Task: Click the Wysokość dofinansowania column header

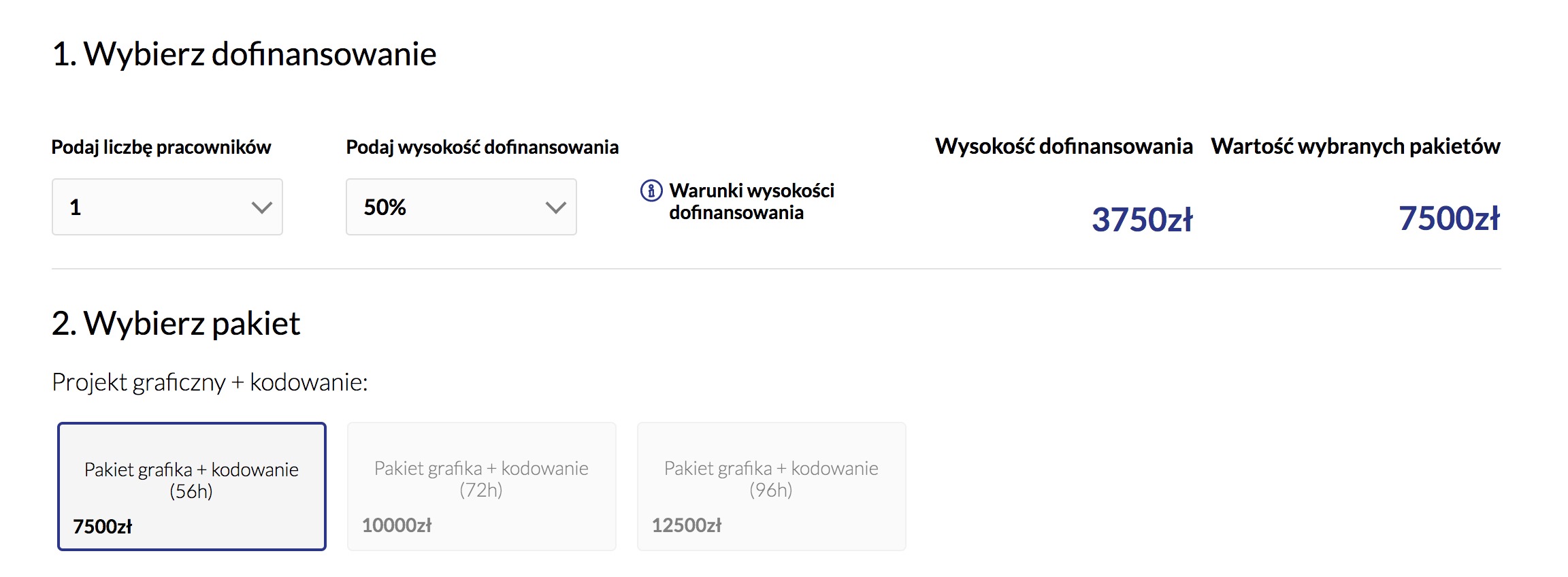Action: [x=1064, y=146]
